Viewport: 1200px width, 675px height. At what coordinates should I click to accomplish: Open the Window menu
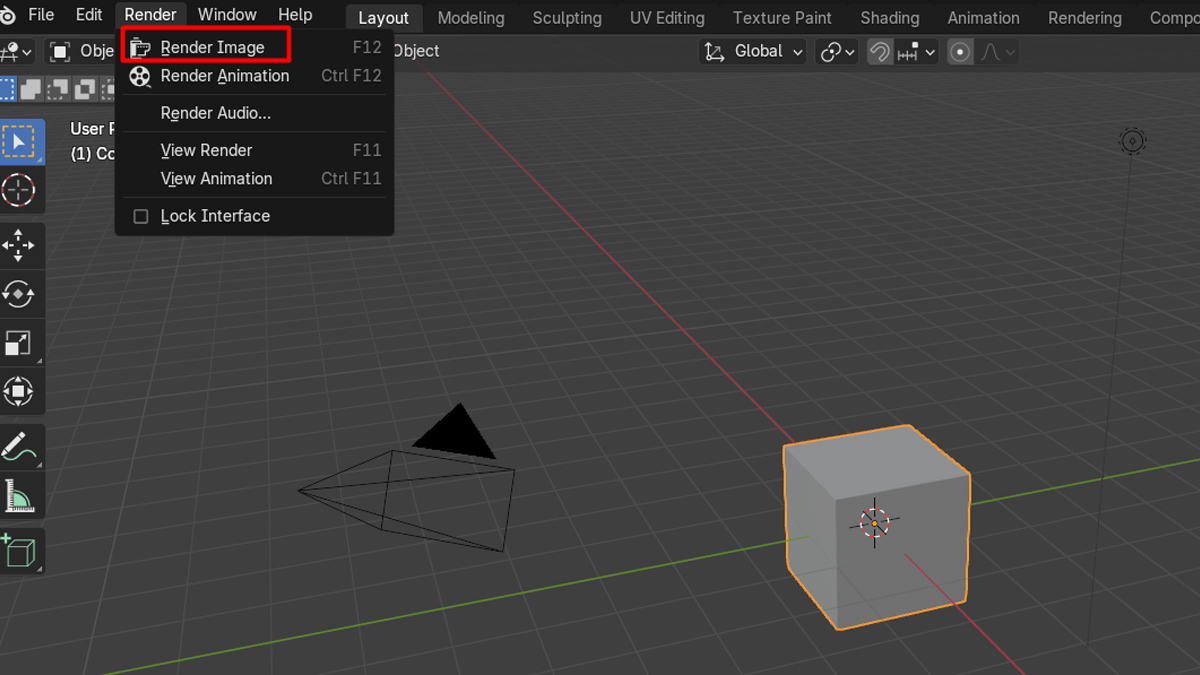[227, 15]
